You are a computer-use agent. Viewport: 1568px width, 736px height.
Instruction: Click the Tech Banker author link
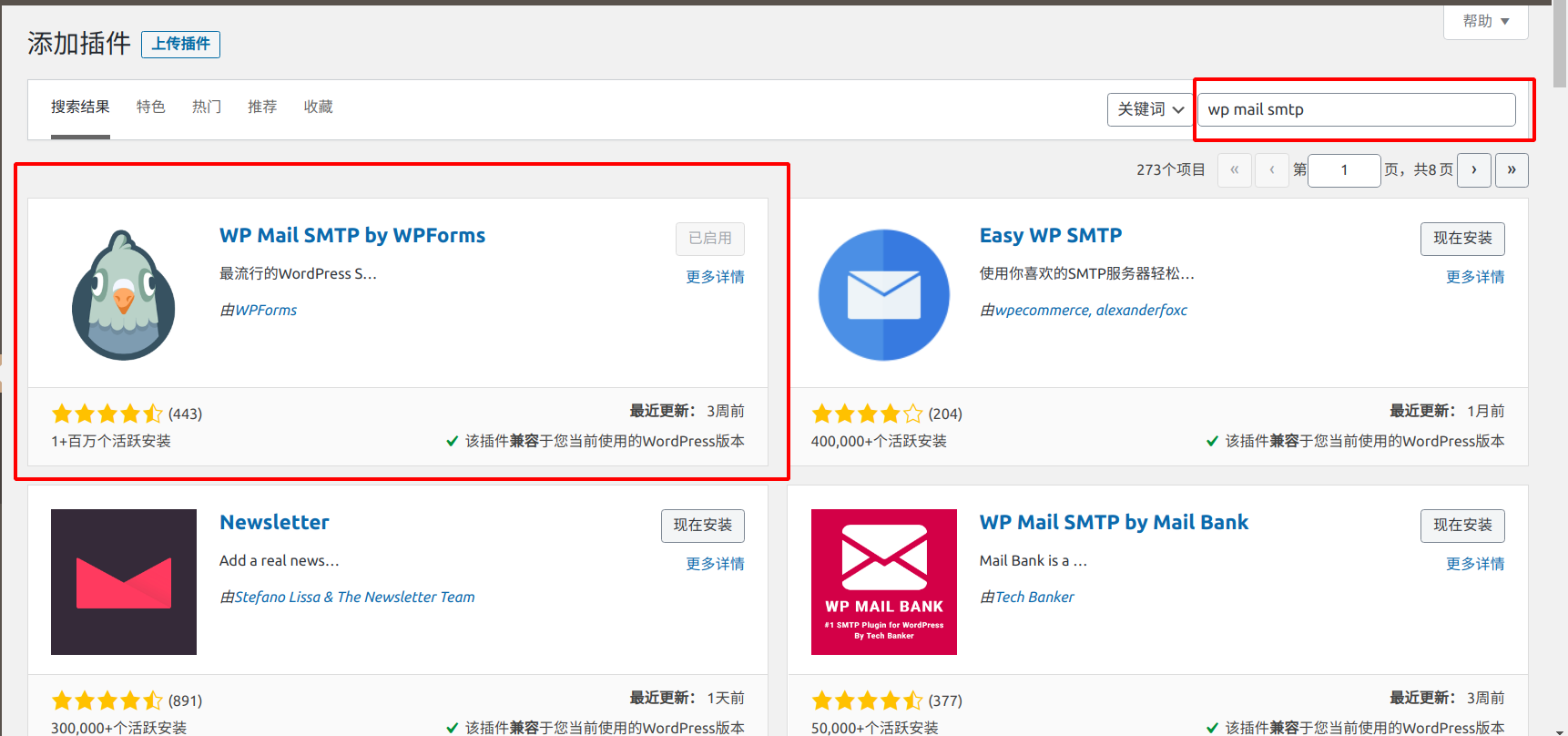tap(1034, 598)
